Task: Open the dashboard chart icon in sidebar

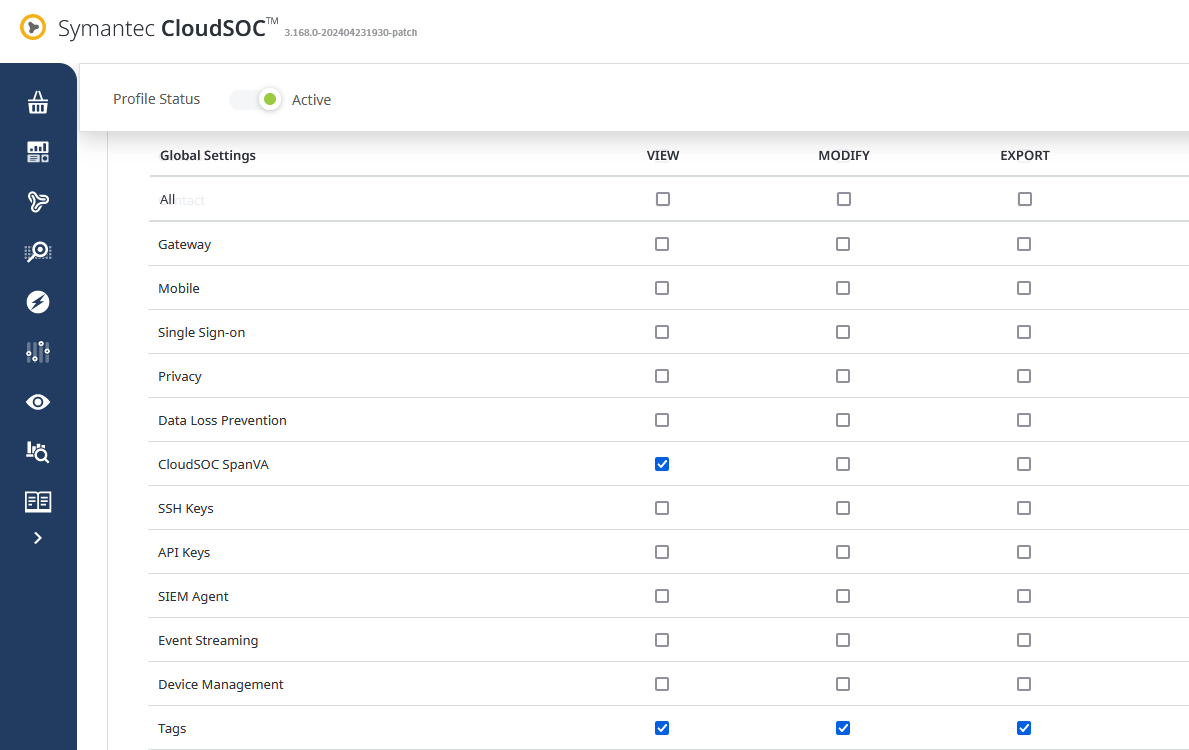Action: (x=38, y=152)
